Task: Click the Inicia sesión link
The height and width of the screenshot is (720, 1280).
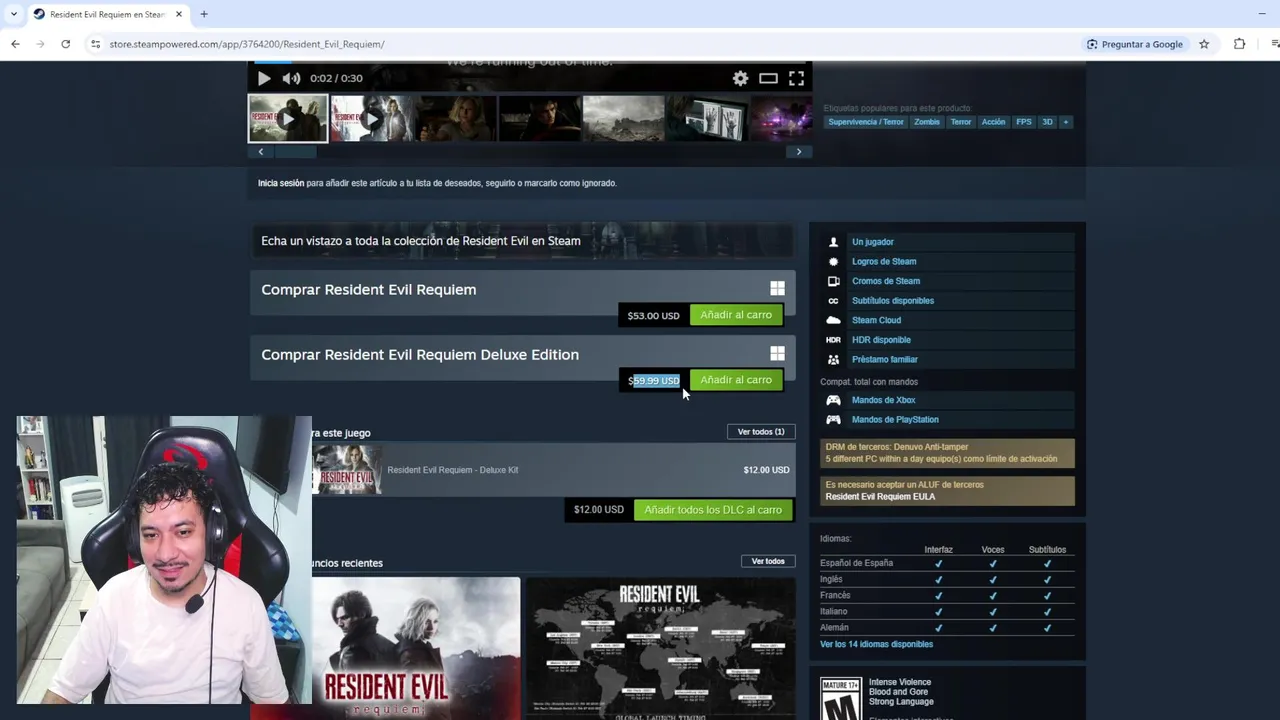Action: point(281,183)
